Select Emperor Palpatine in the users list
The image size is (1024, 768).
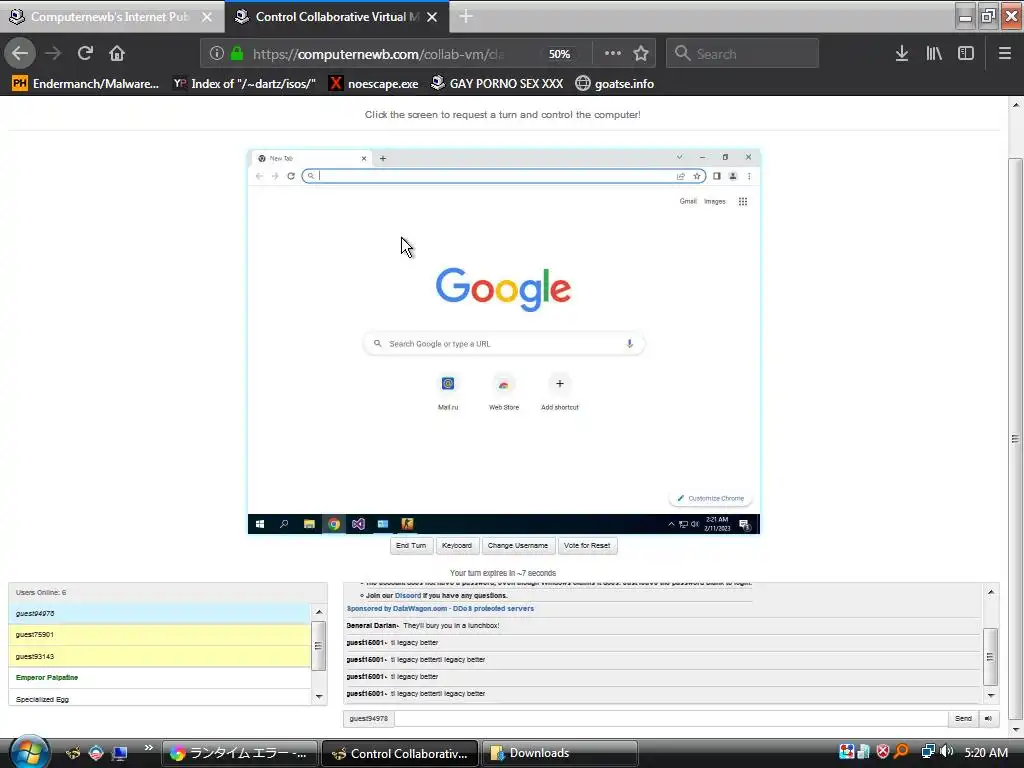[160, 678]
